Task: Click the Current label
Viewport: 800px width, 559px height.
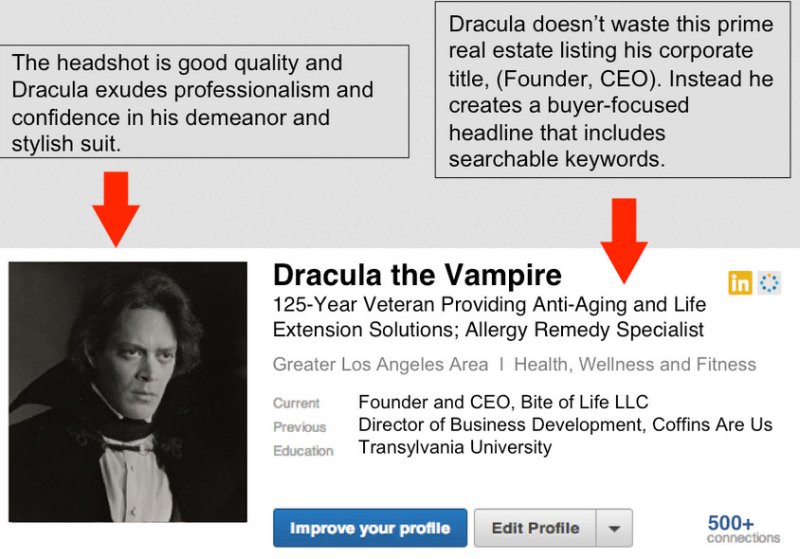Action: tap(296, 403)
